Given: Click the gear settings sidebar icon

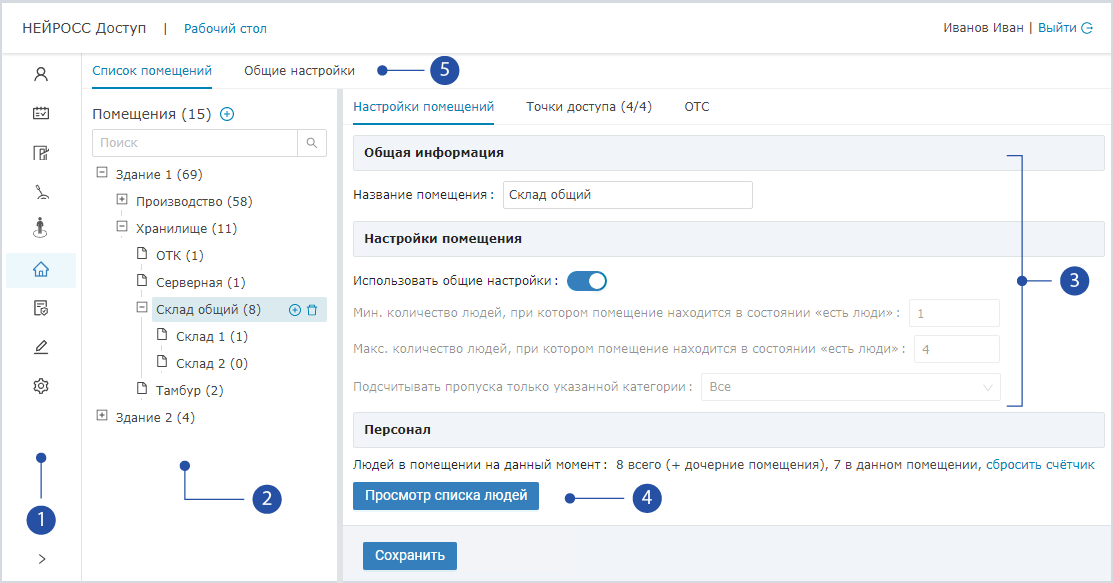Looking at the screenshot, I should point(41,386).
